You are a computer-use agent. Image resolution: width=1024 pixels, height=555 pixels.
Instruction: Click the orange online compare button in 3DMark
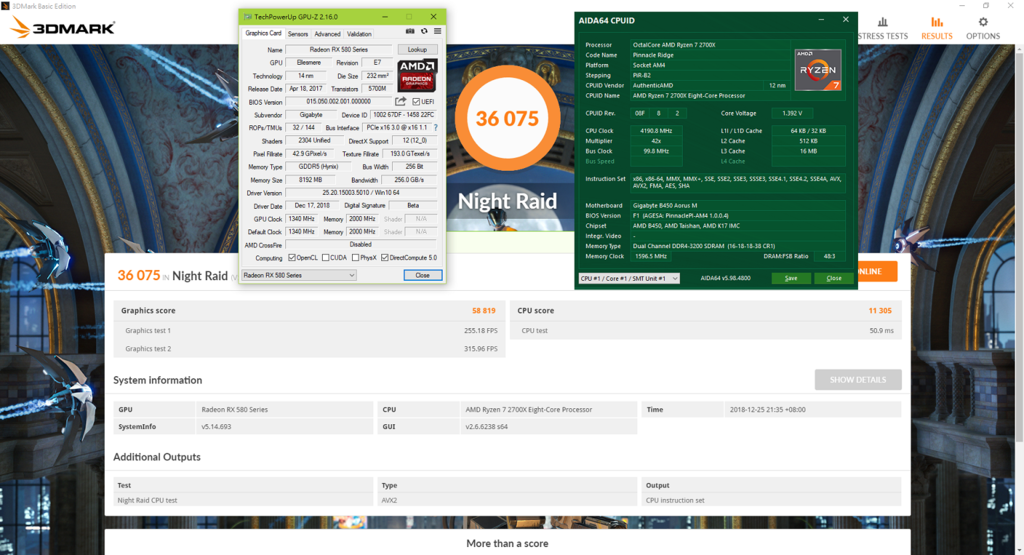click(x=877, y=271)
